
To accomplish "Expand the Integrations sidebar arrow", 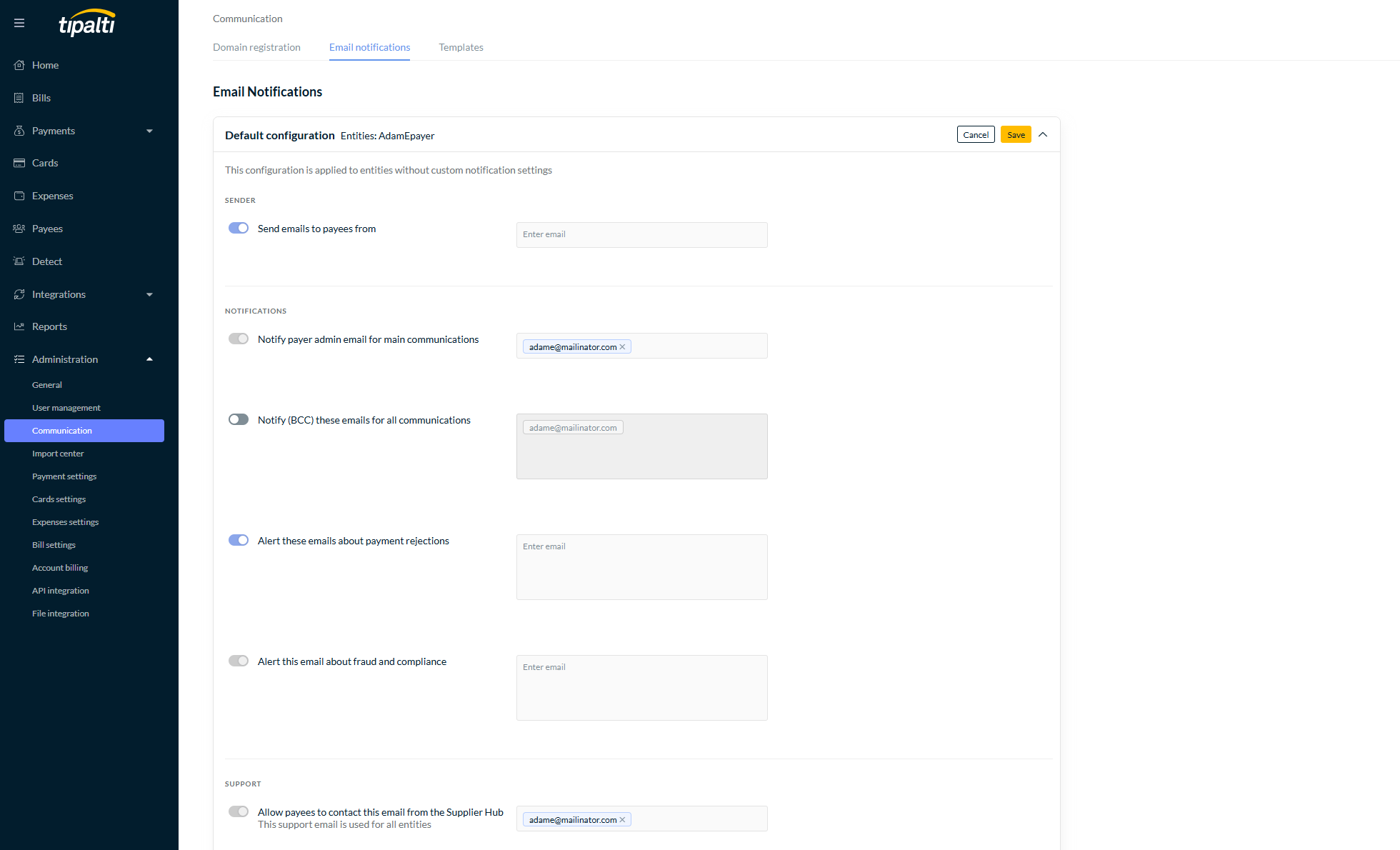I will [x=149, y=294].
